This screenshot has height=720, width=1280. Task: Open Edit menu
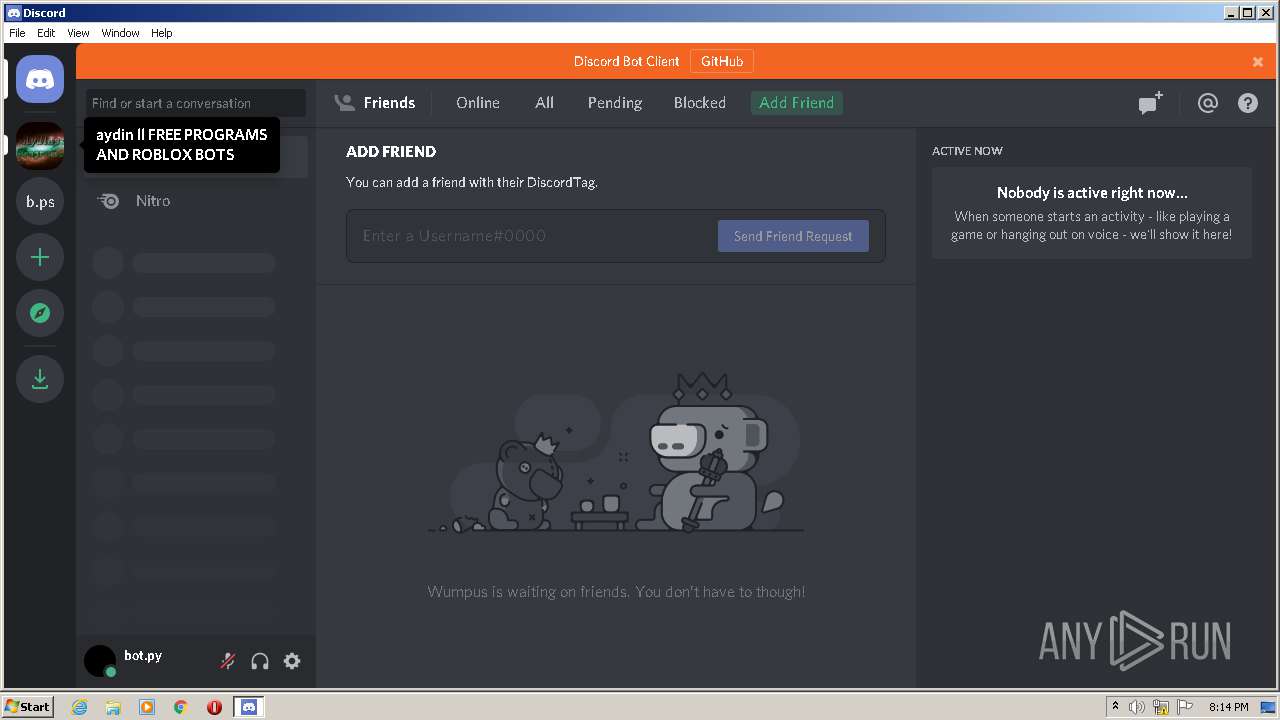coord(46,33)
